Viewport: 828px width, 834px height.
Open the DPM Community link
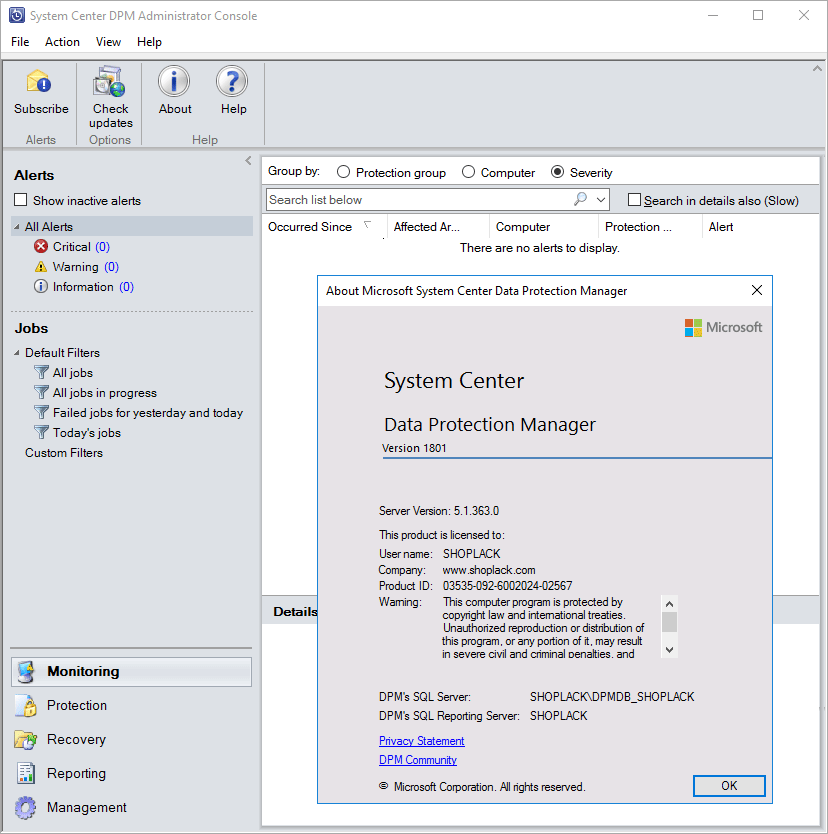(x=418, y=760)
